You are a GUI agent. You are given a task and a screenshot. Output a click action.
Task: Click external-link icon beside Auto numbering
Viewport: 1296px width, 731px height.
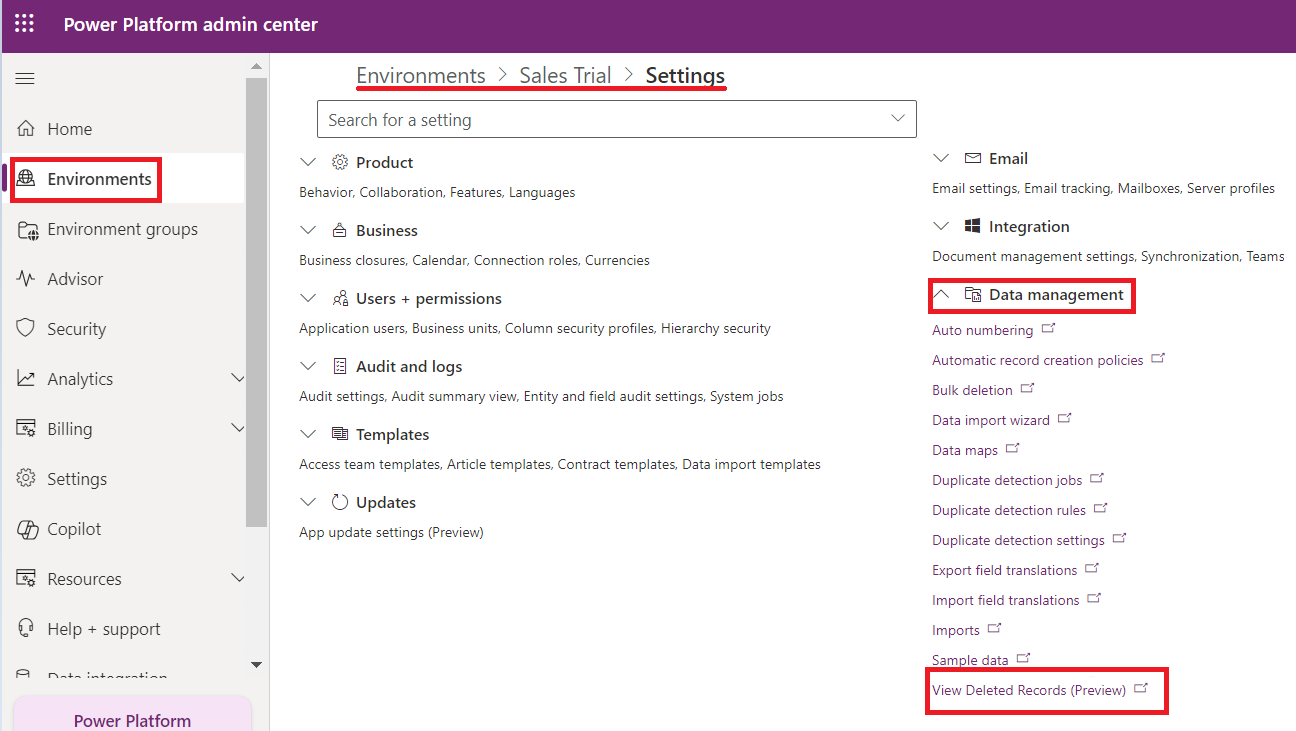1049,328
